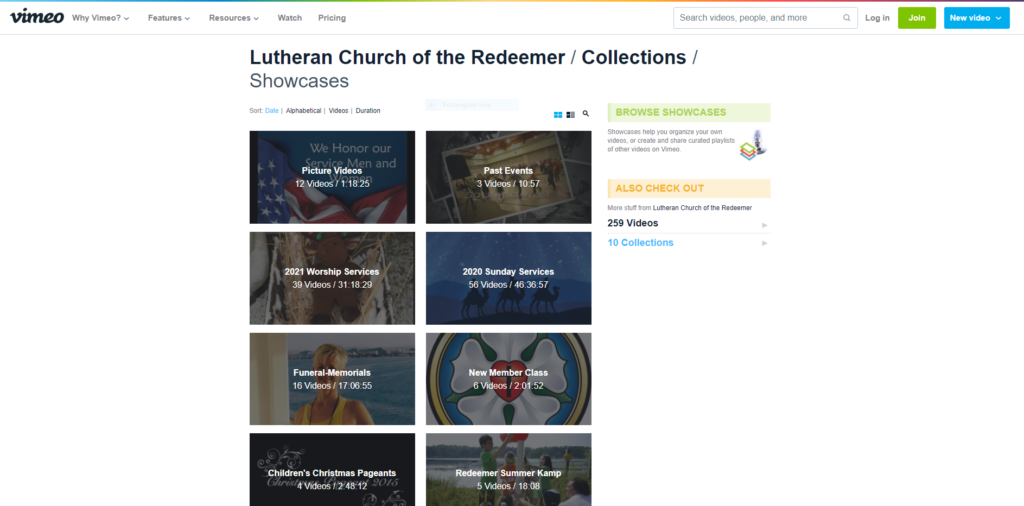Sort showcases by Duration
The image size is (1024, 506).
(x=368, y=111)
